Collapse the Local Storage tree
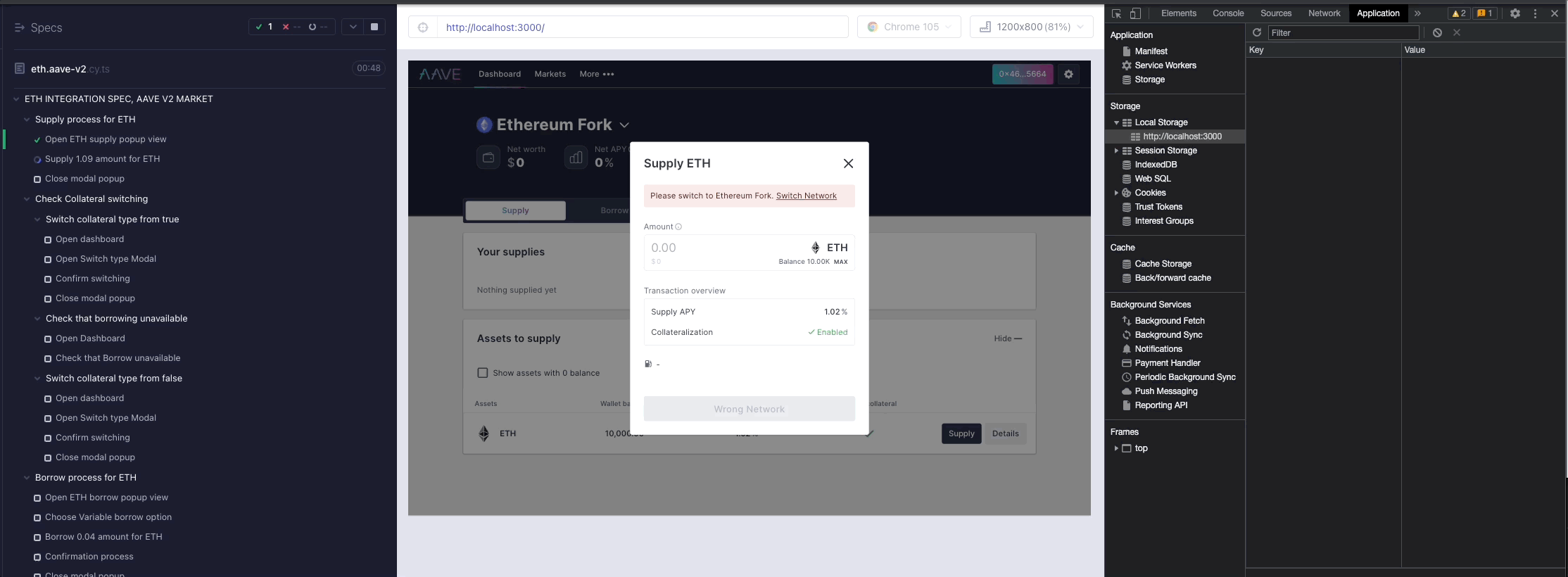The width and height of the screenshot is (1568, 577). [1116, 122]
